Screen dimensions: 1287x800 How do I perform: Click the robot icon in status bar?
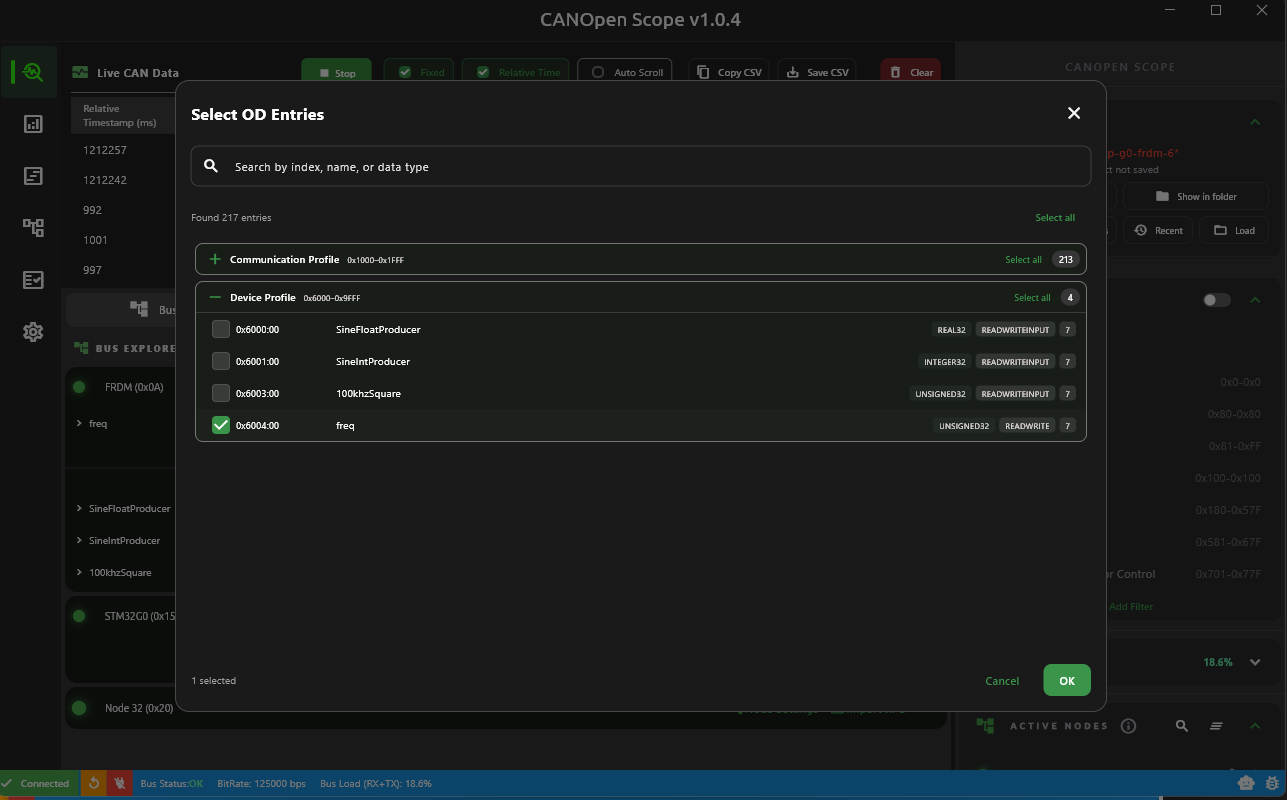[1246, 783]
